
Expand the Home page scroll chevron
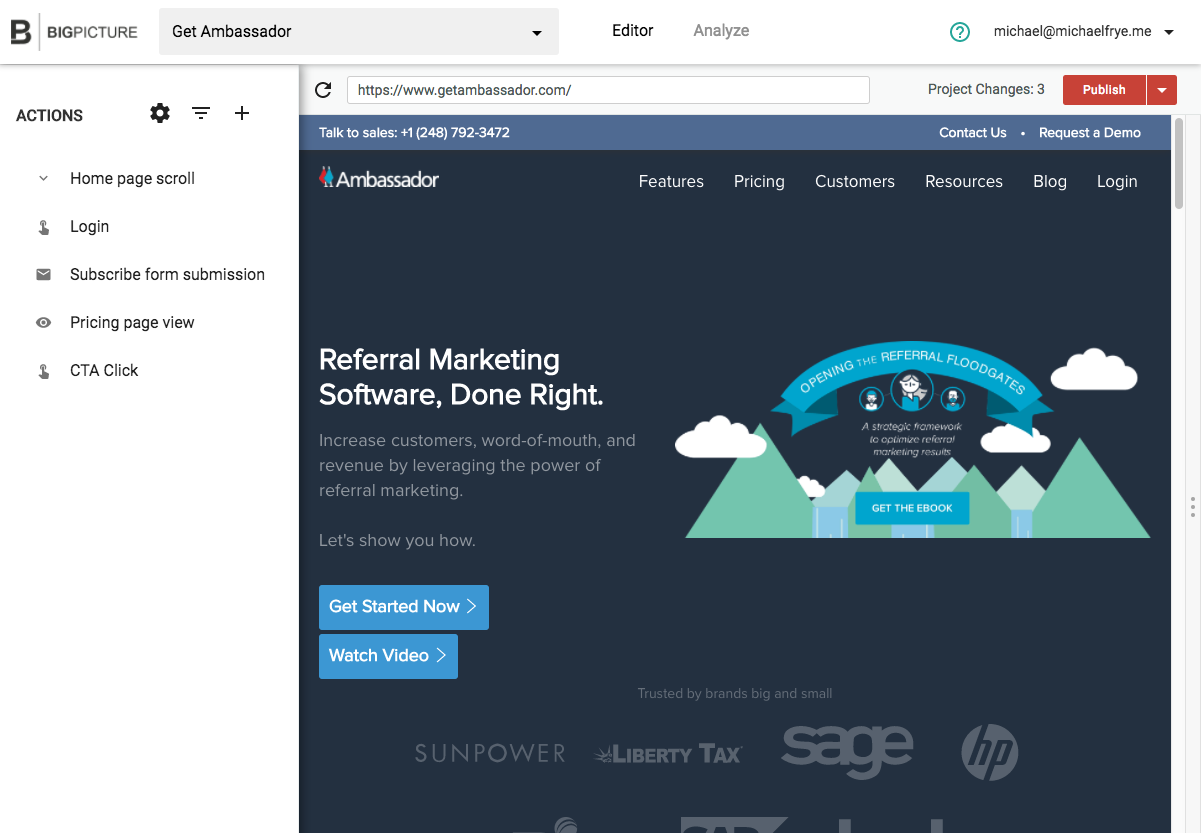coord(43,179)
